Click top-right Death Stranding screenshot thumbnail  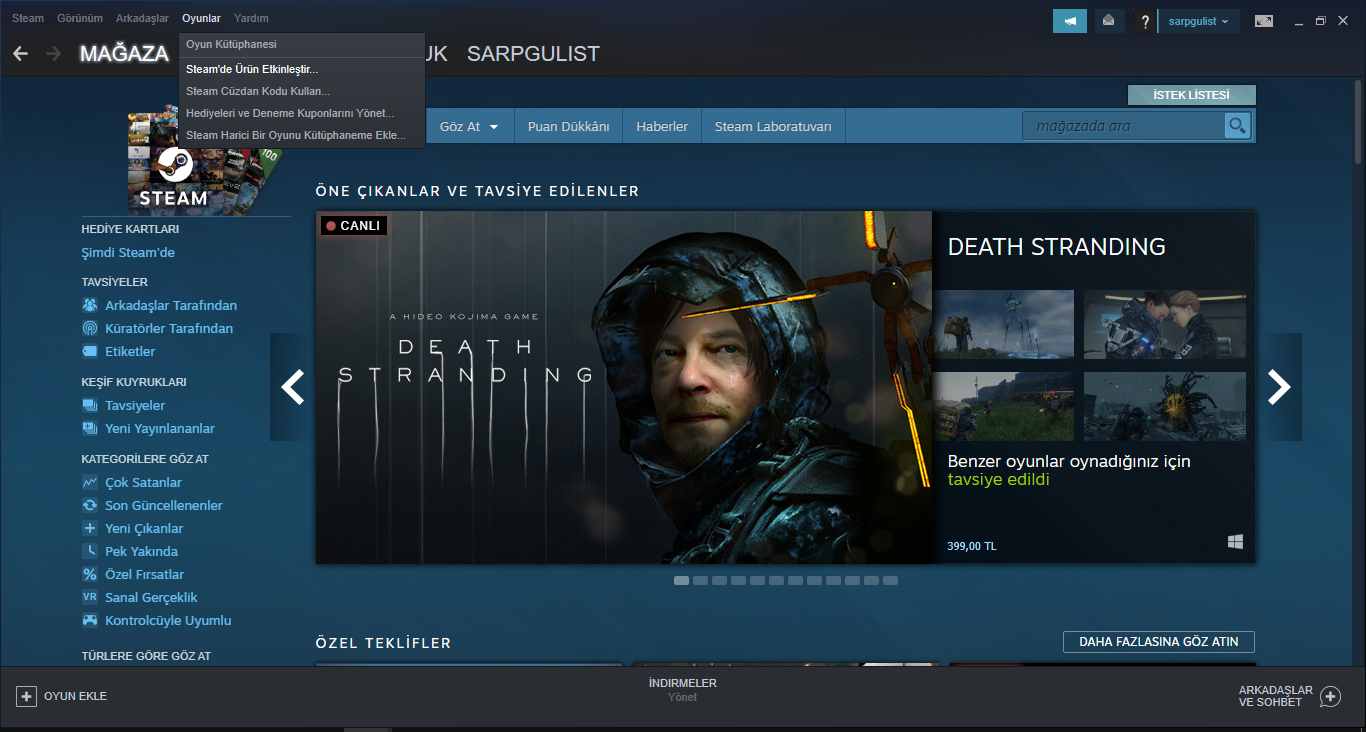[x=1165, y=324]
